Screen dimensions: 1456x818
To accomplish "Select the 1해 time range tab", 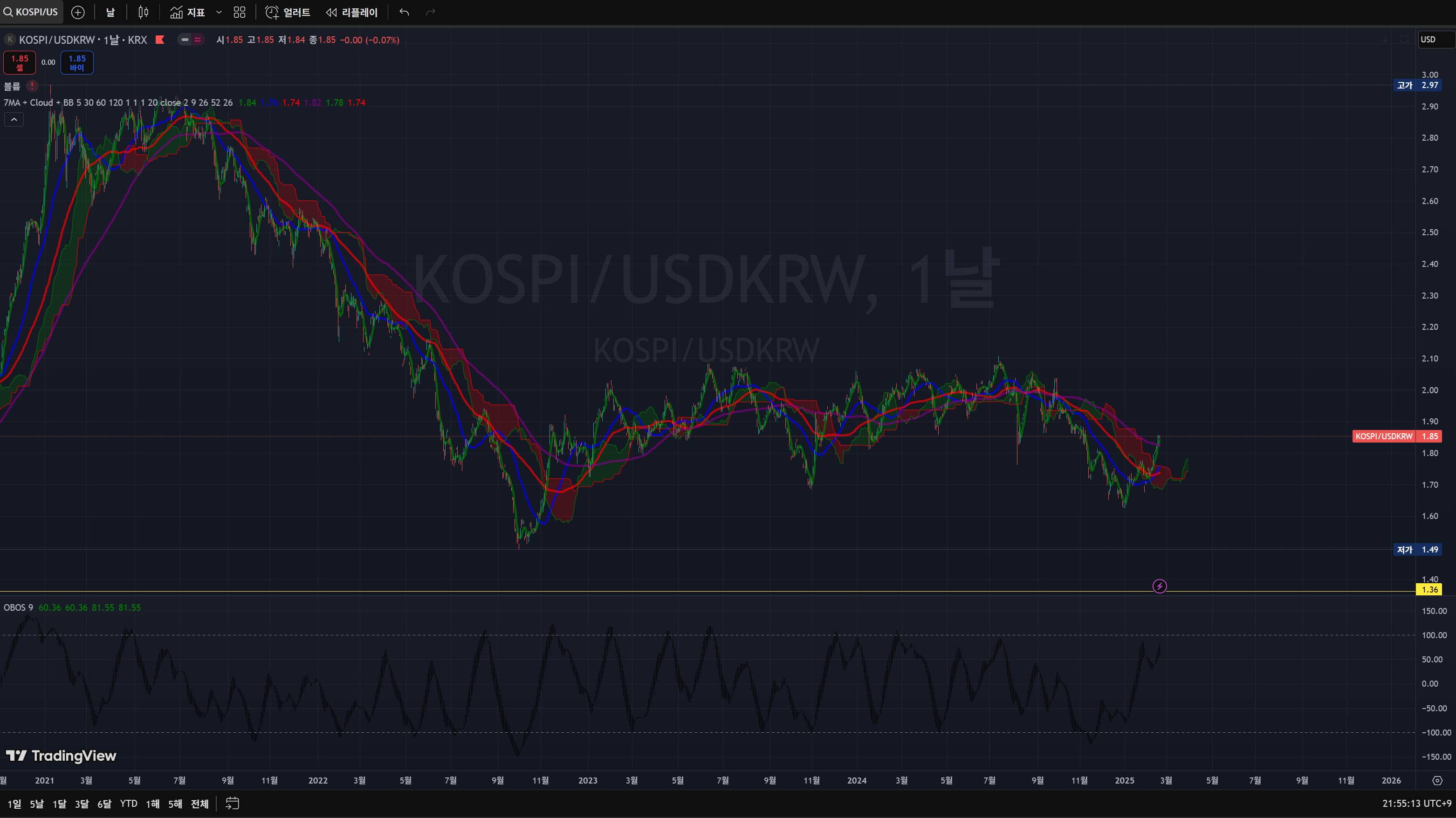I will pos(152,803).
